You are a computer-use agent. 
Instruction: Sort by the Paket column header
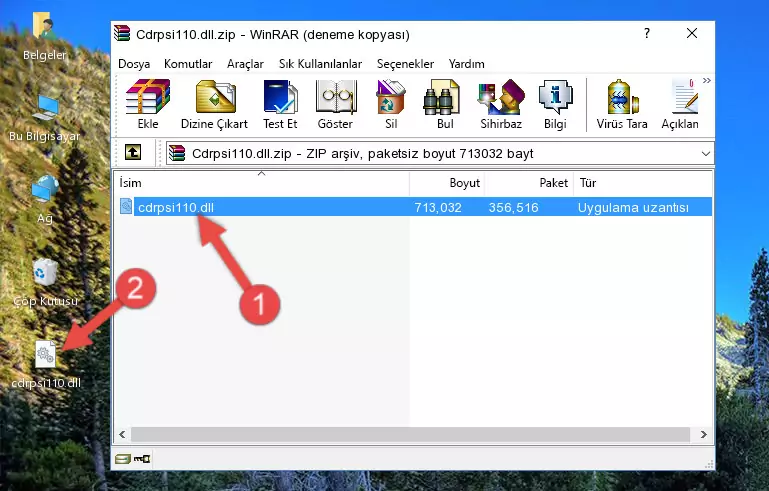[x=529, y=183]
